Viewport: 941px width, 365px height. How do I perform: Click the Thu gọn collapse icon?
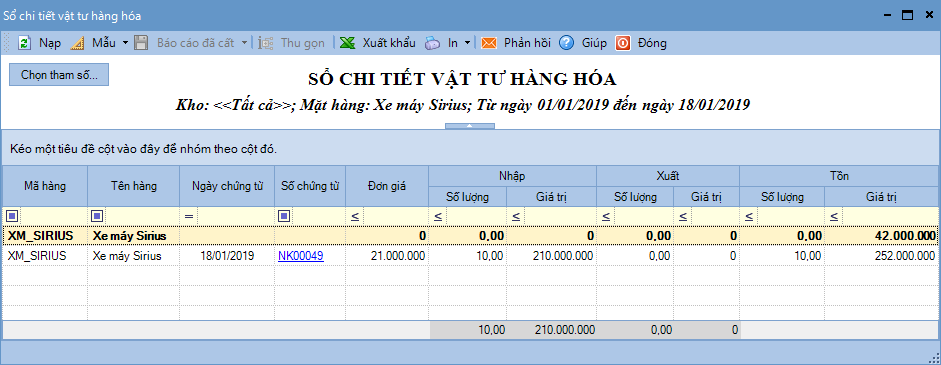pos(266,43)
